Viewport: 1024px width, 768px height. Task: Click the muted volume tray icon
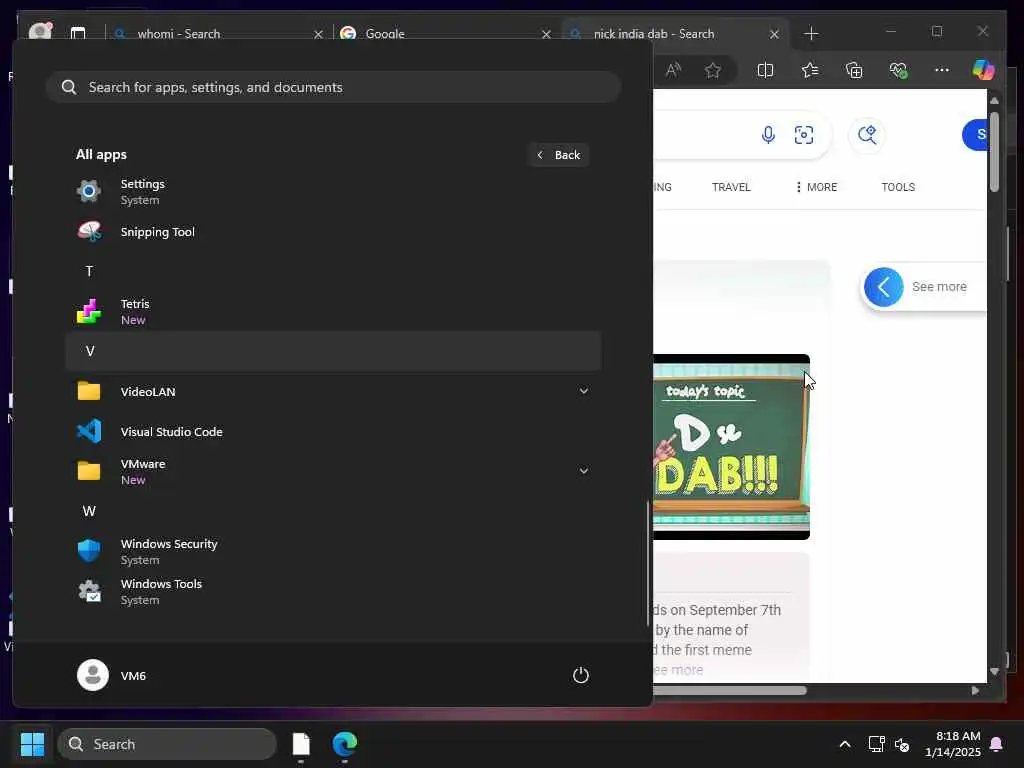click(902, 744)
